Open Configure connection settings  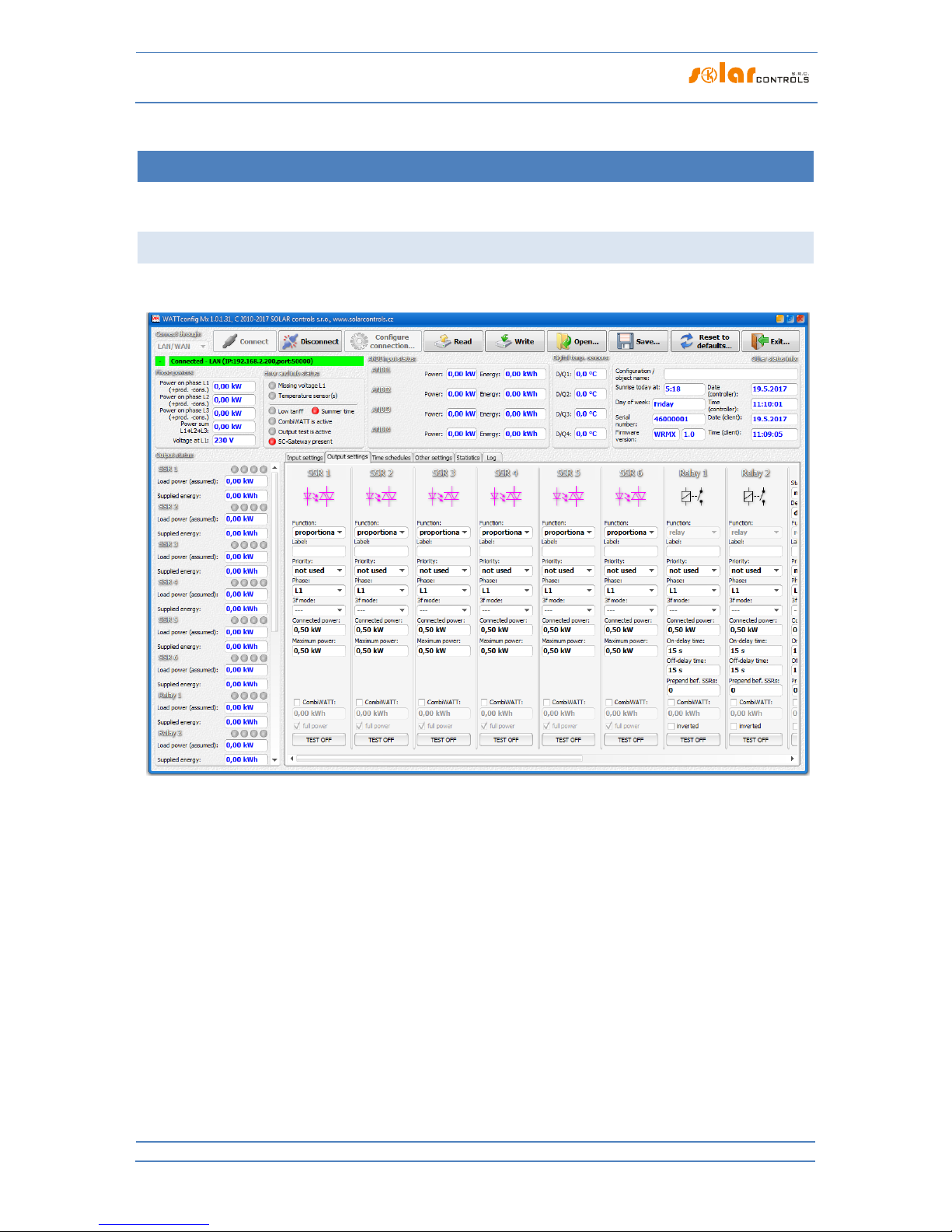pos(384,341)
